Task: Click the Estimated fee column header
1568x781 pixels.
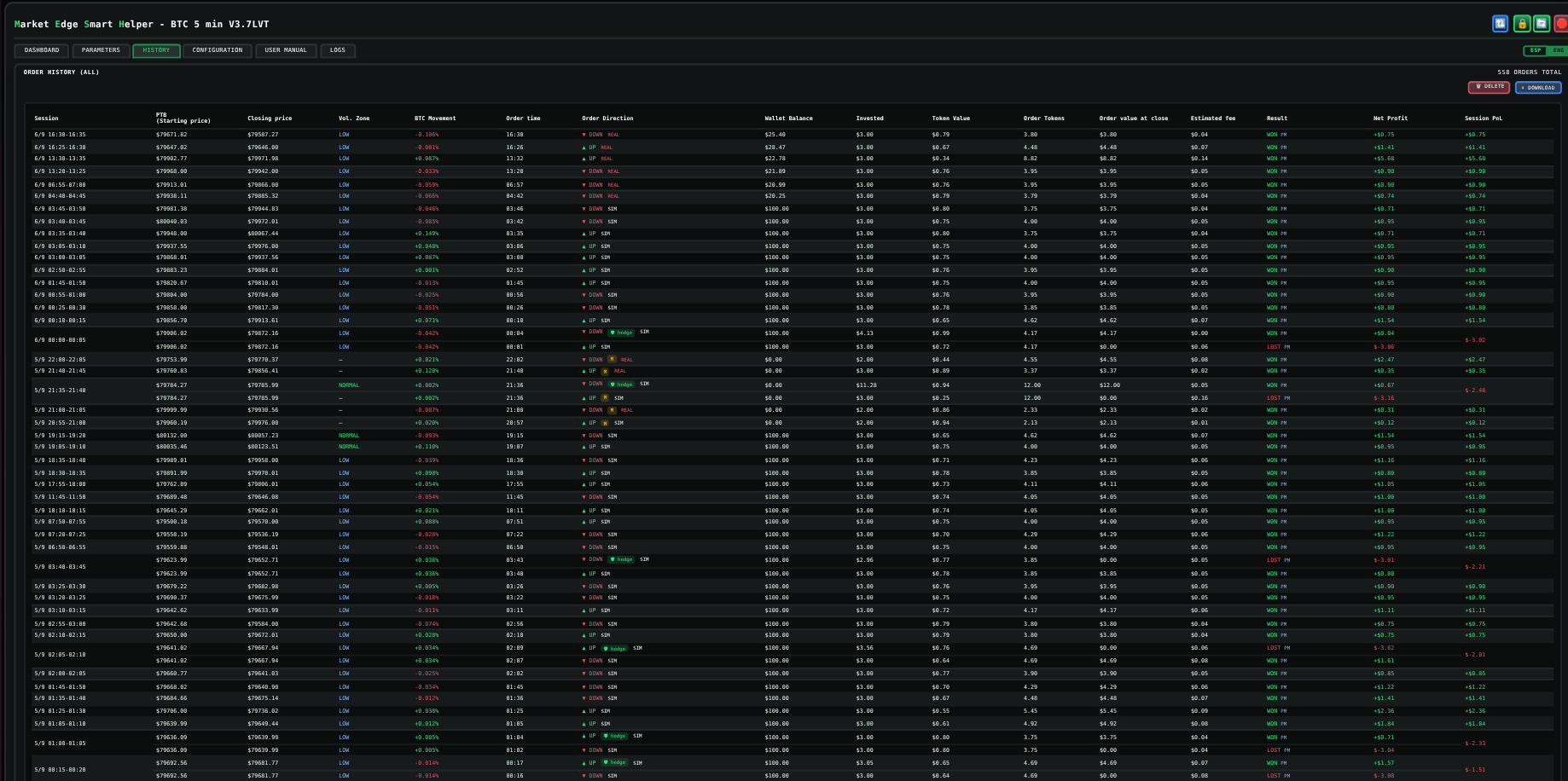Action: [1212, 119]
